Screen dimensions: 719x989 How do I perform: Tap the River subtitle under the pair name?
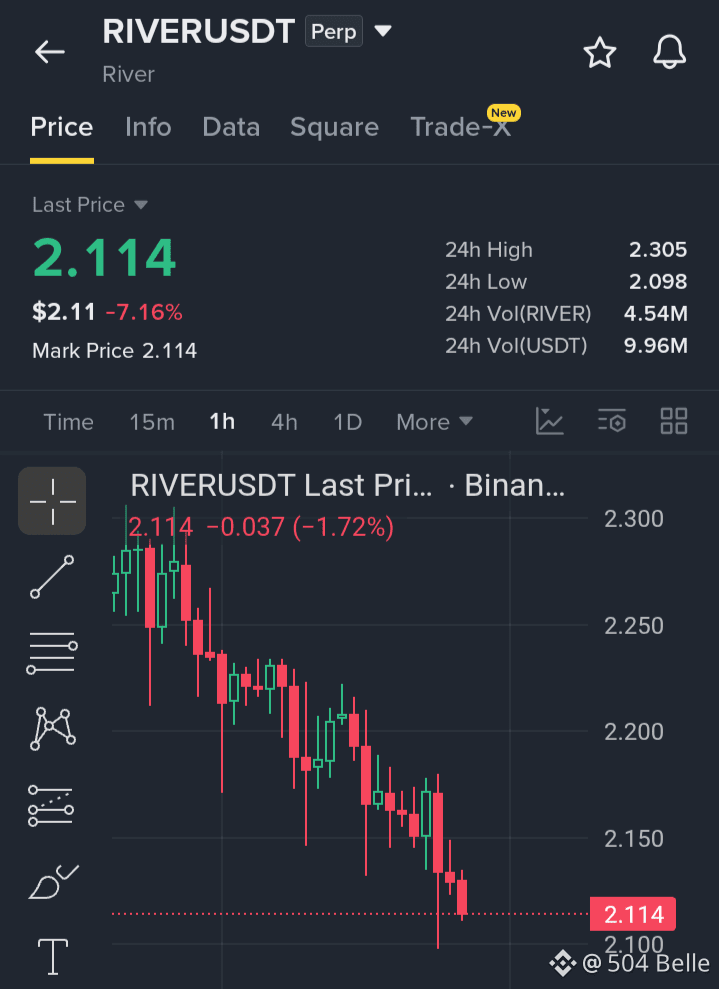coord(129,74)
